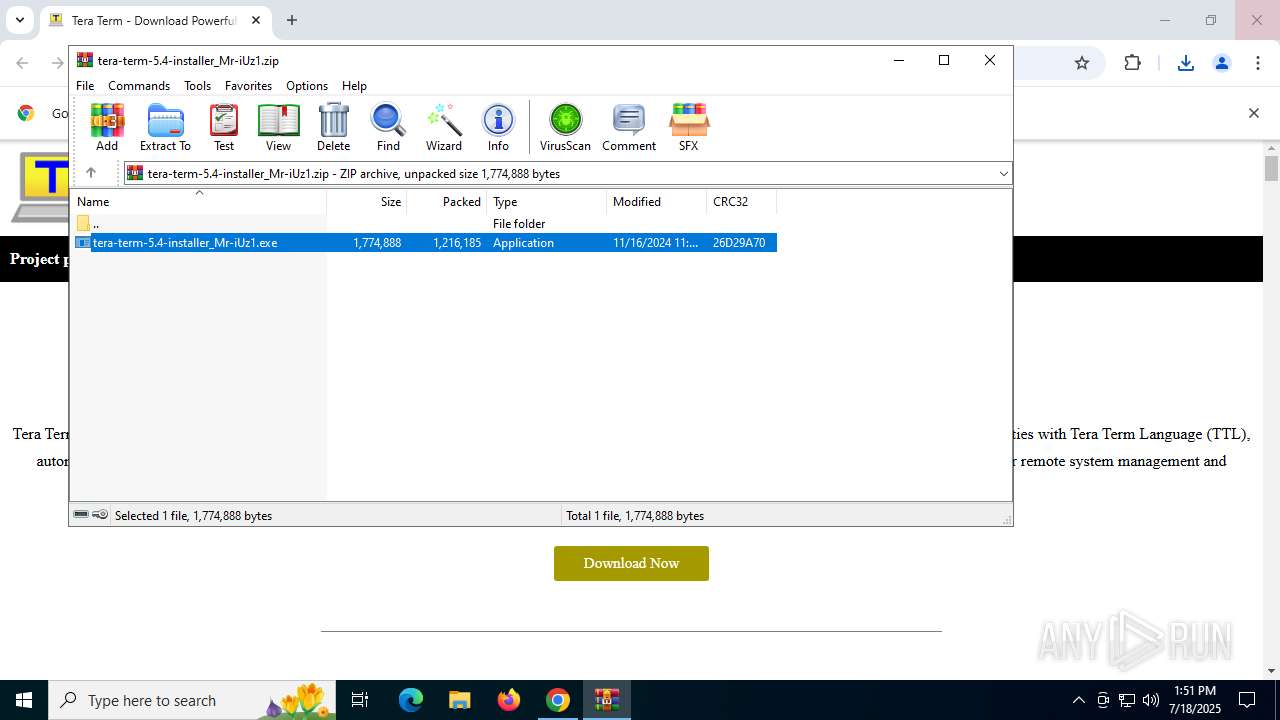Open File Explorer from taskbar
The height and width of the screenshot is (720, 1280).
click(459, 700)
